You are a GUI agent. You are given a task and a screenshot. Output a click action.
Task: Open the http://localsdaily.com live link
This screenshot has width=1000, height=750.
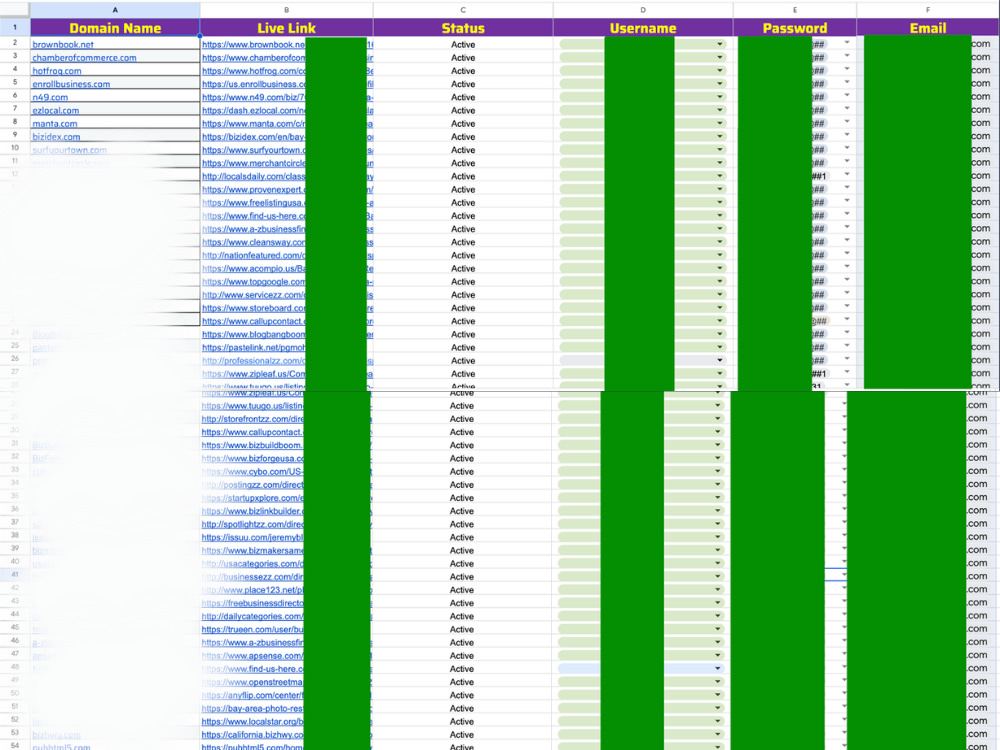(254, 176)
